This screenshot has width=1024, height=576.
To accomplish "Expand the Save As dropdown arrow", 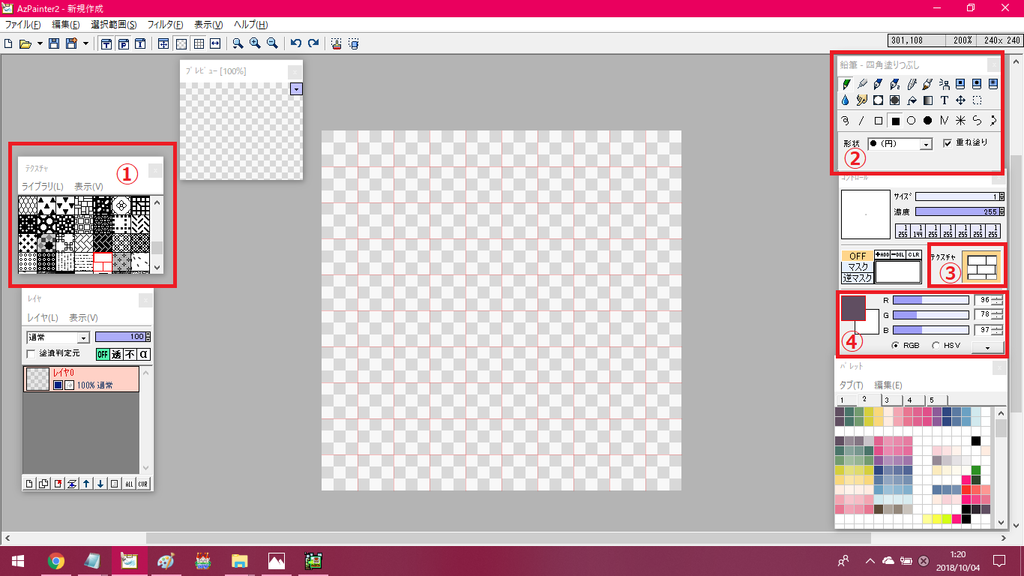I will click(86, 44).
